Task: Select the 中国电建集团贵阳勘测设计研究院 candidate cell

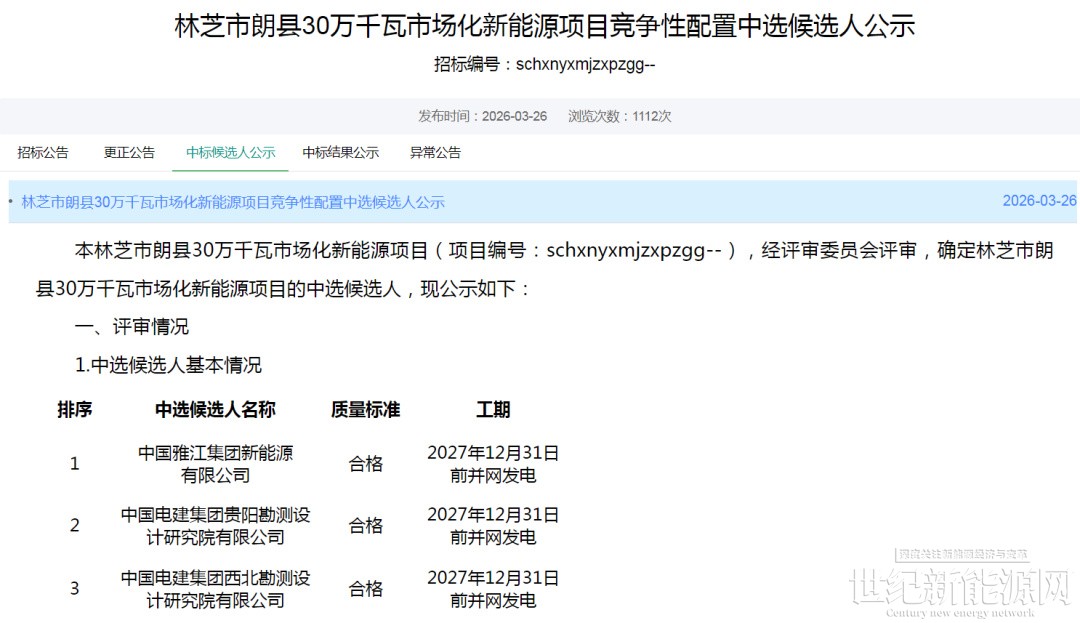Action: pyautogui.click(x=215, y=526)
